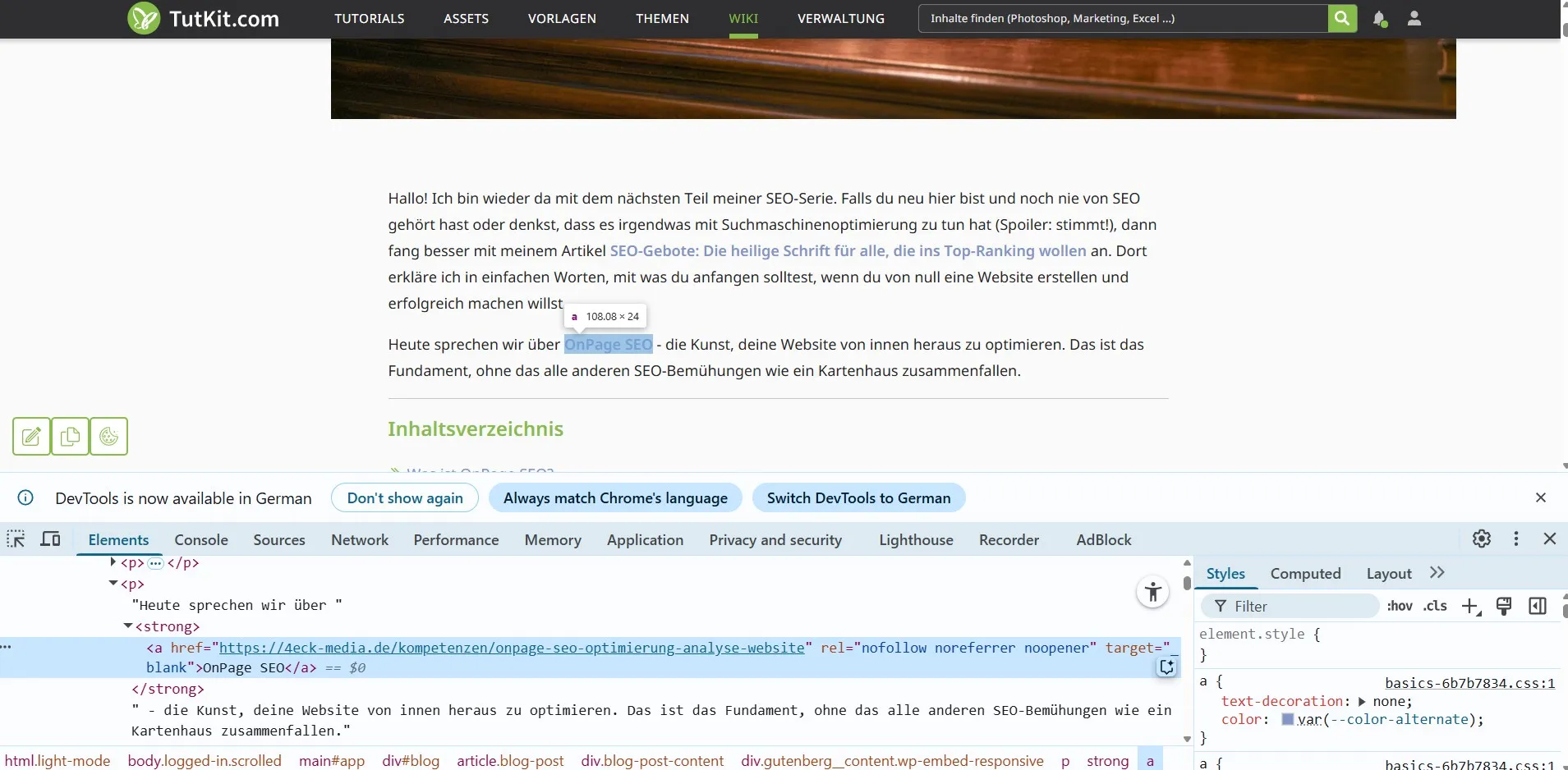
Task: Click Always match Chrome's language button
Action: (615, 497)
